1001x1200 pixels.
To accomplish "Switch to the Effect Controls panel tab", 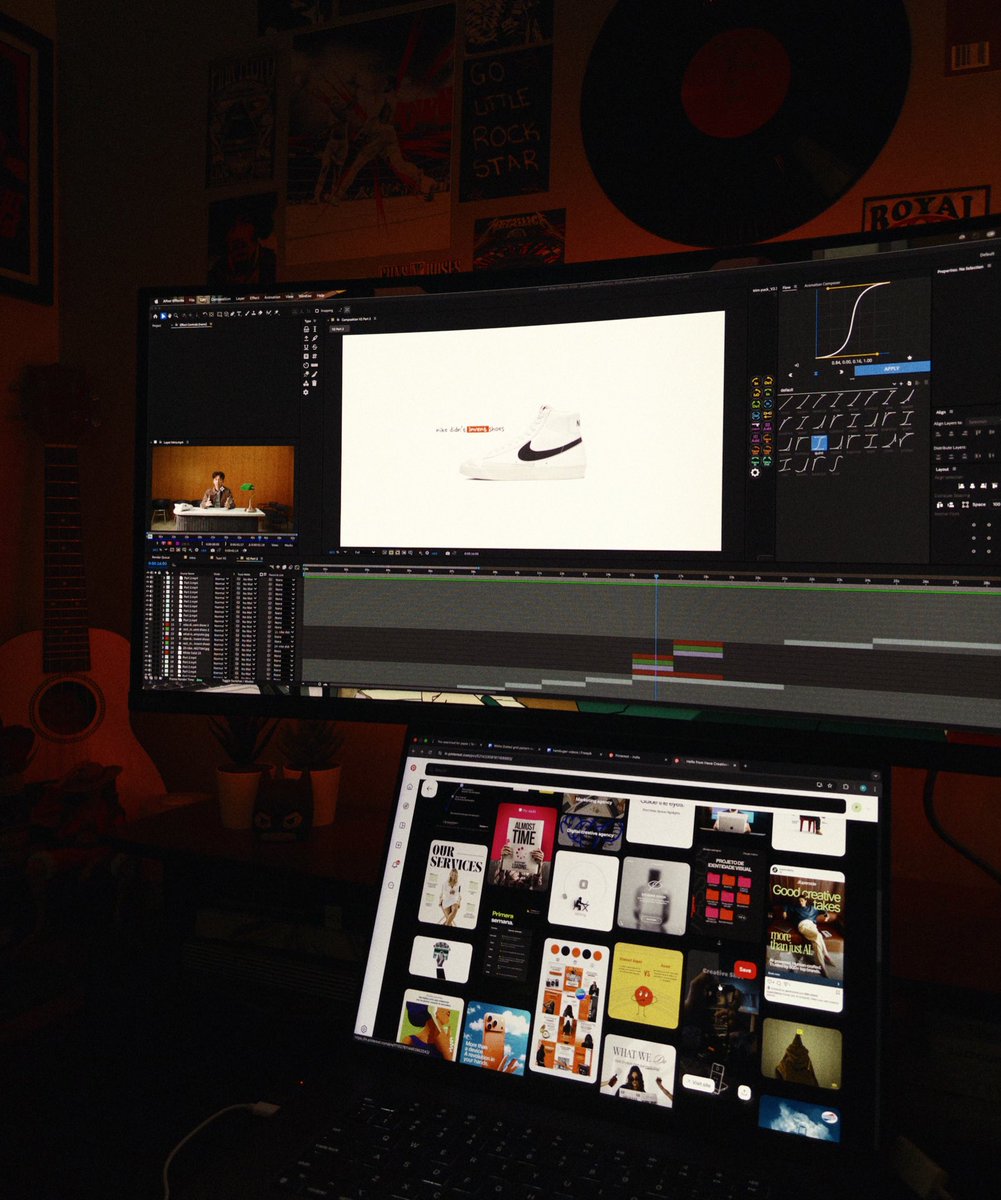I will pos(192,325).
